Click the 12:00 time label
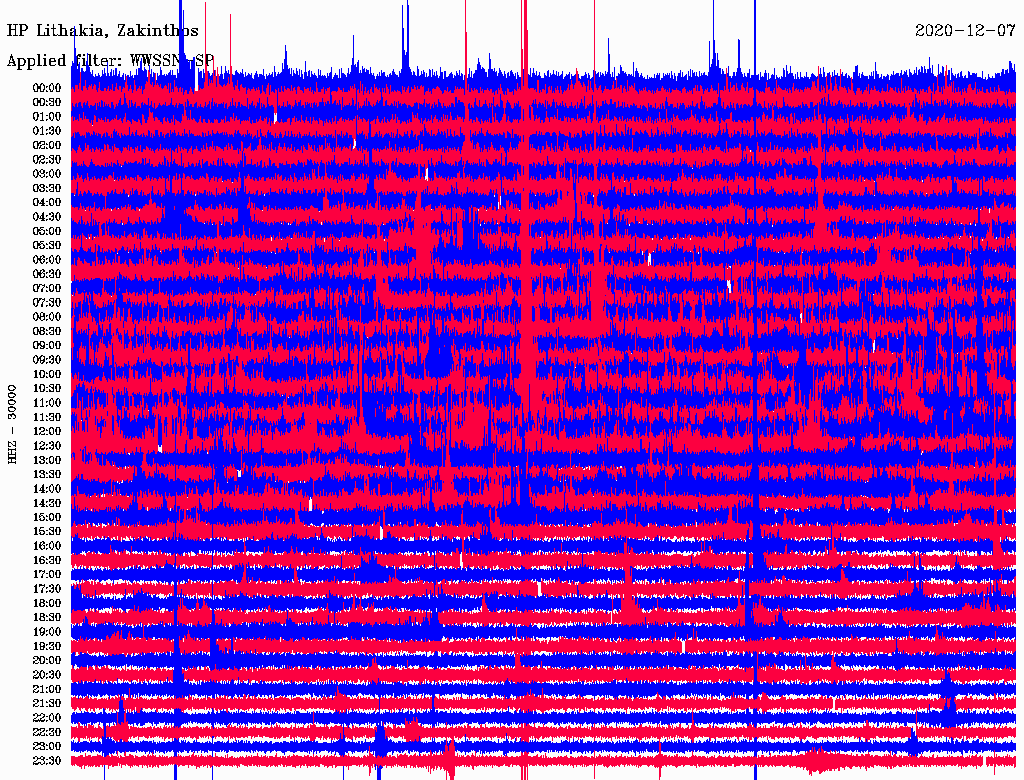This screenshot has width=1024, height=780. [47, 432]
